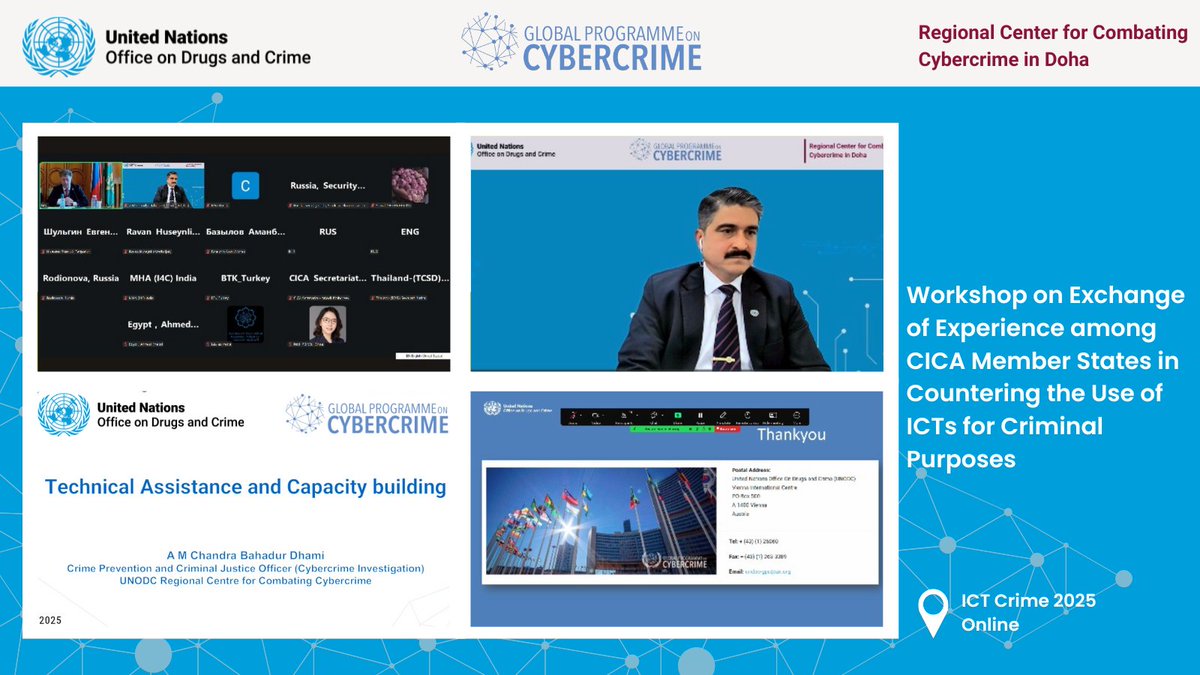Select the 'ENG' interpreter tile
The height and width of the screenshot is (675, 1200).
[410, 234]
